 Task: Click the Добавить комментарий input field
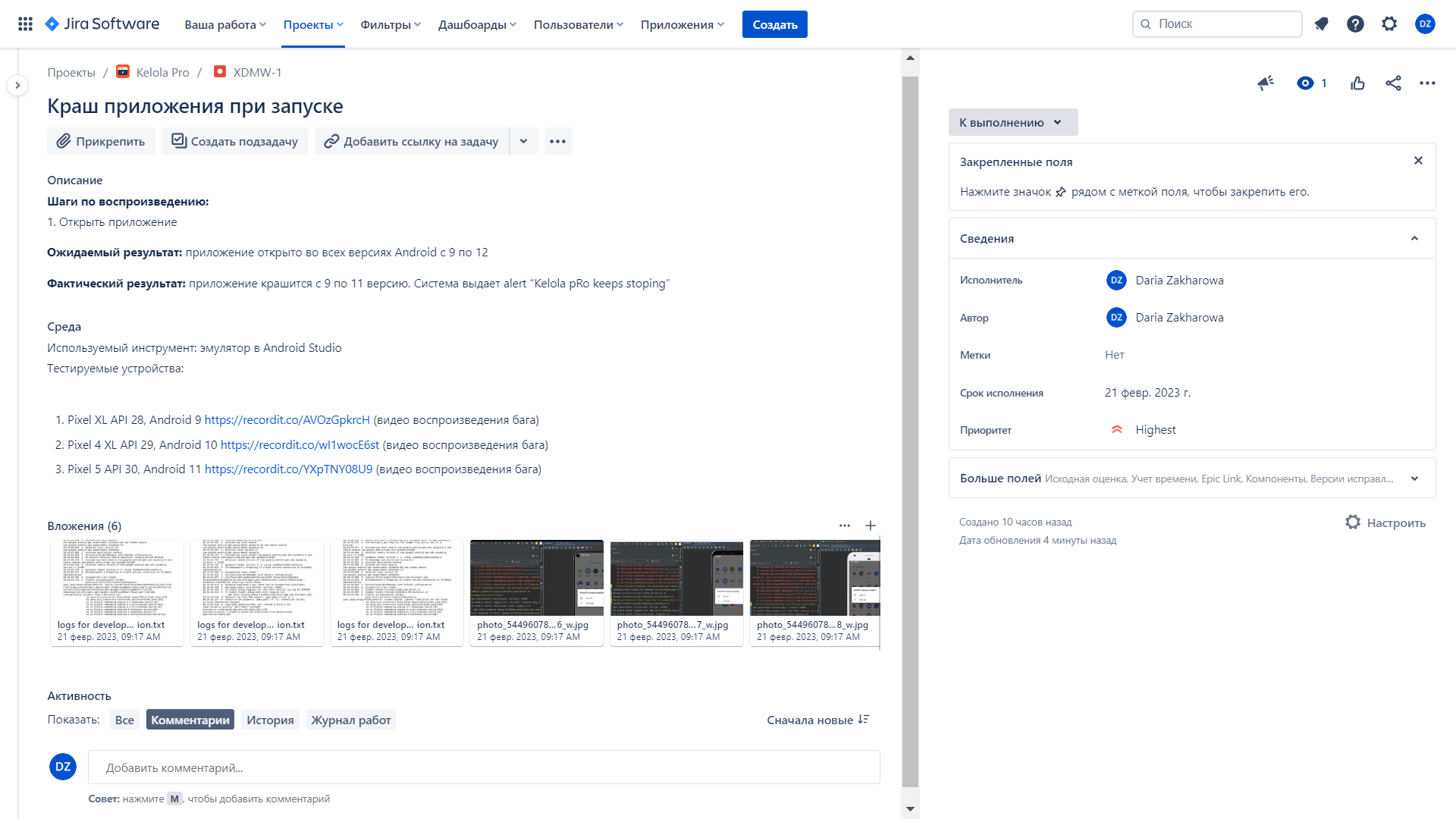click(484, 767)
